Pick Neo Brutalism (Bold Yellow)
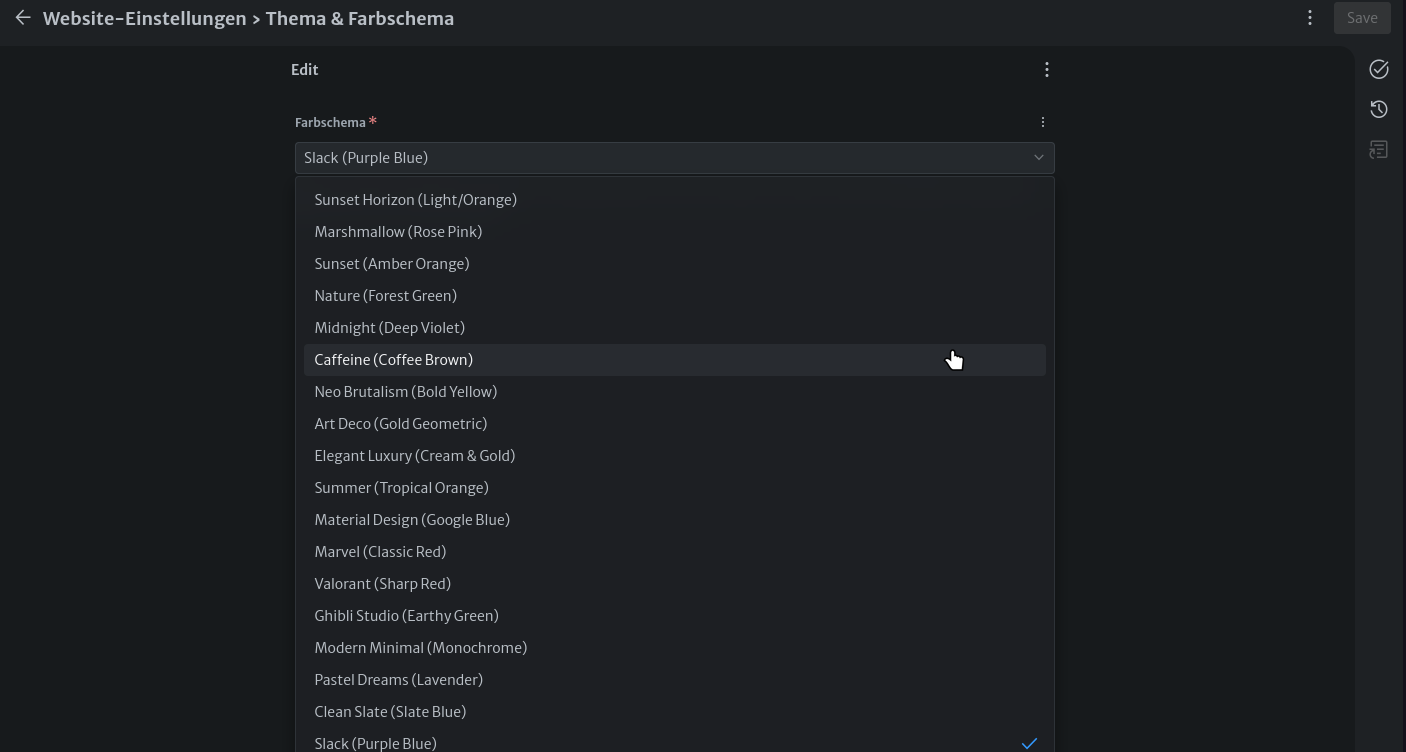 pos(406,391)
